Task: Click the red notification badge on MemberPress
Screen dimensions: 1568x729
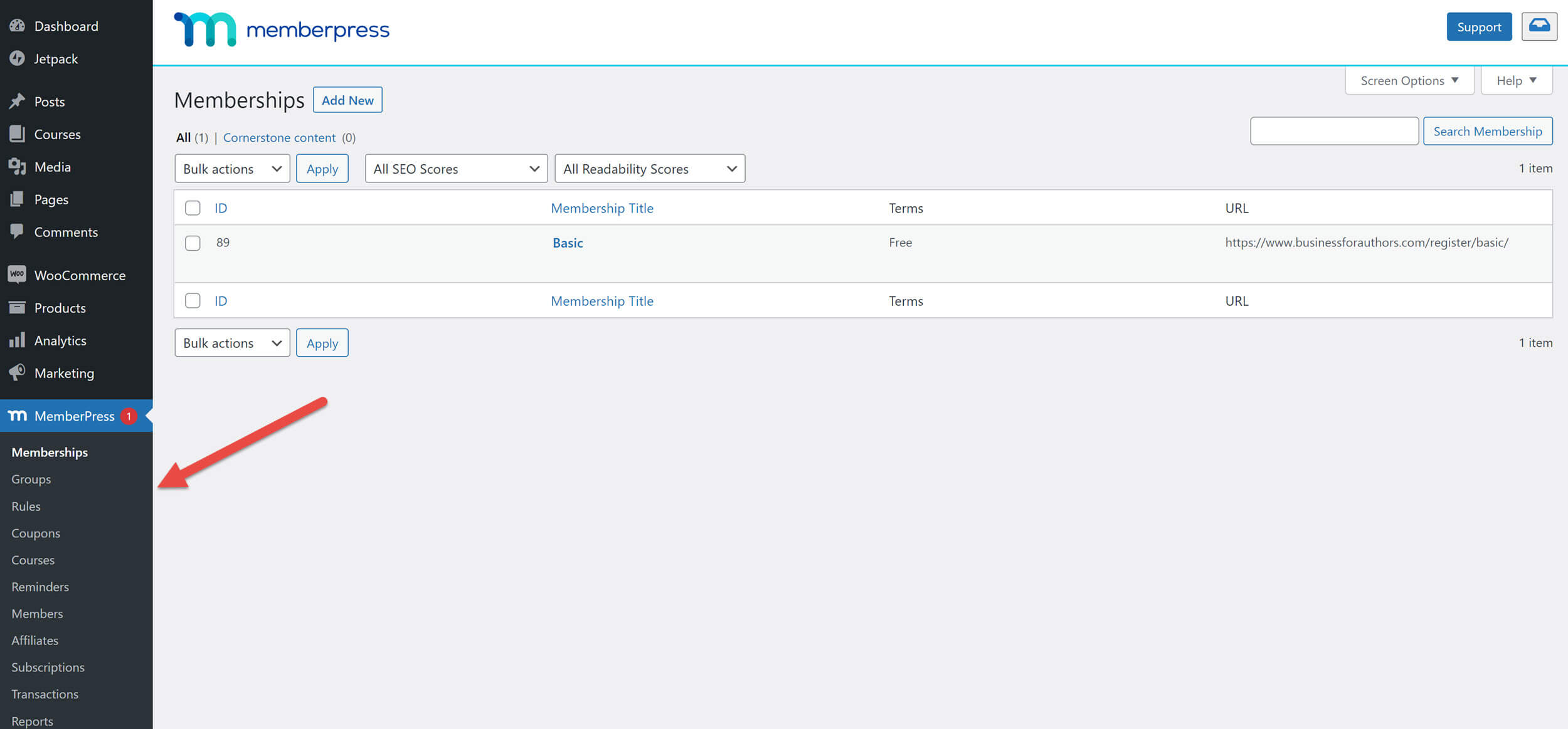Action: 129,416
